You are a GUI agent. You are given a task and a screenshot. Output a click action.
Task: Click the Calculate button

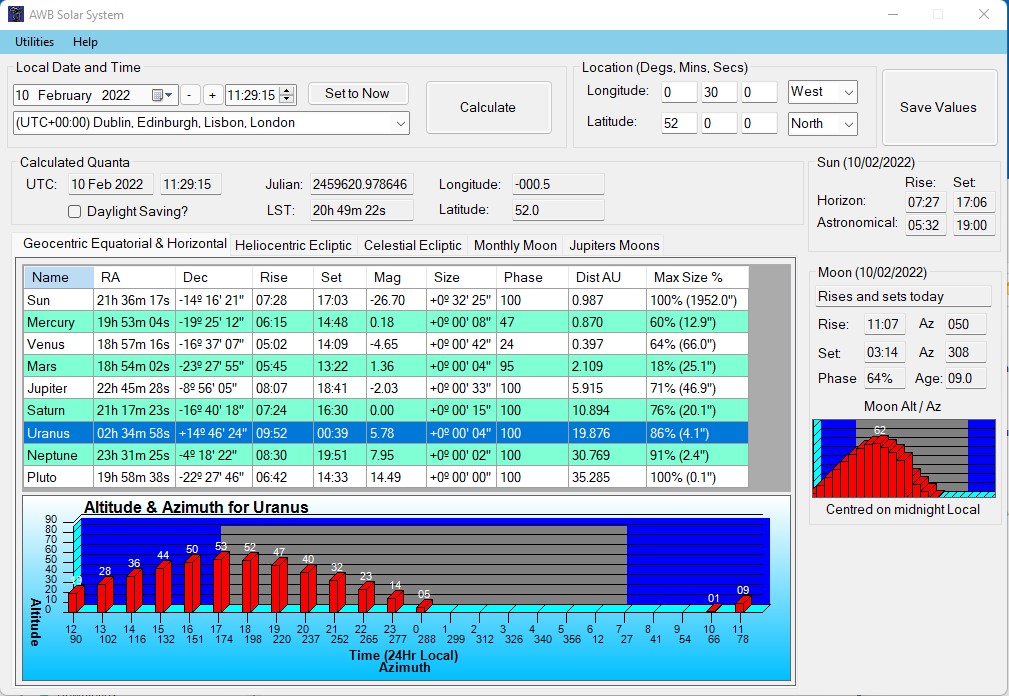(x=488, y=107)
